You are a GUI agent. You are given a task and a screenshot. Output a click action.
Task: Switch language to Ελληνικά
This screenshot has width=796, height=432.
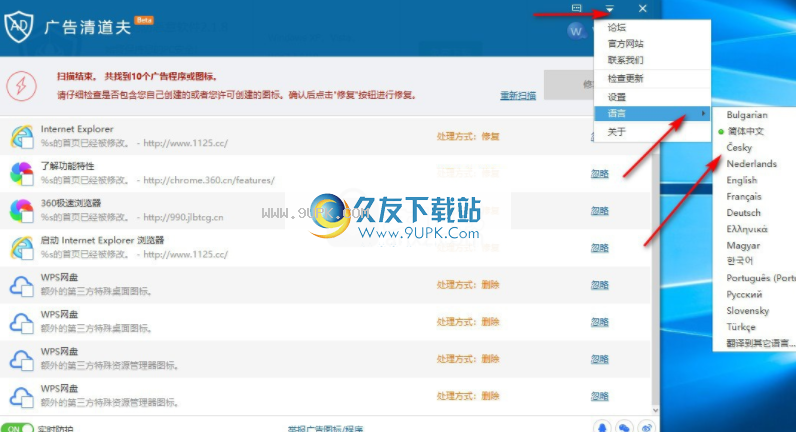747,229
